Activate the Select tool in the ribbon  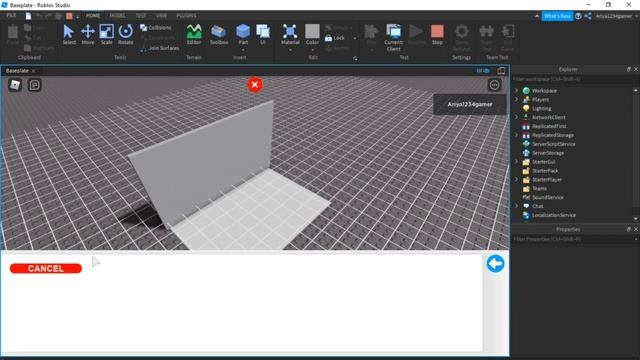click(69, 34)
